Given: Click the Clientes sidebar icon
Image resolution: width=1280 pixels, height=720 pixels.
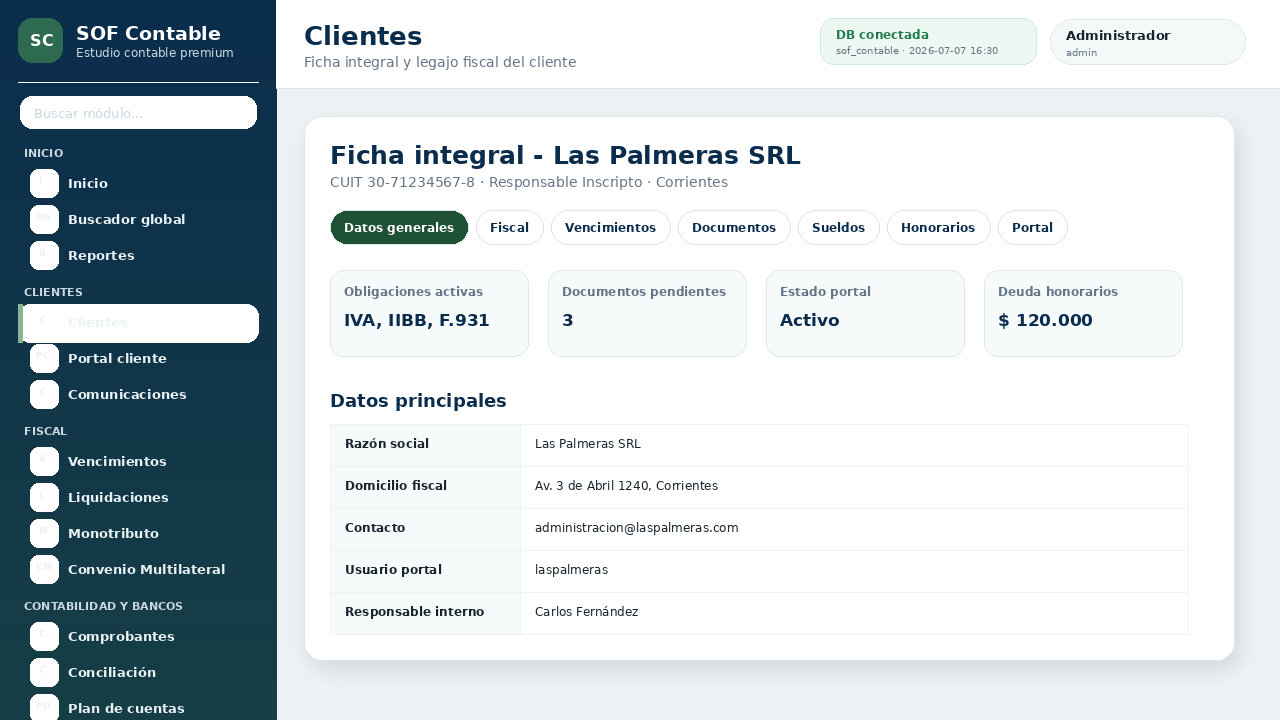Looking at the screenshot, I should click(x=44, y=323).
